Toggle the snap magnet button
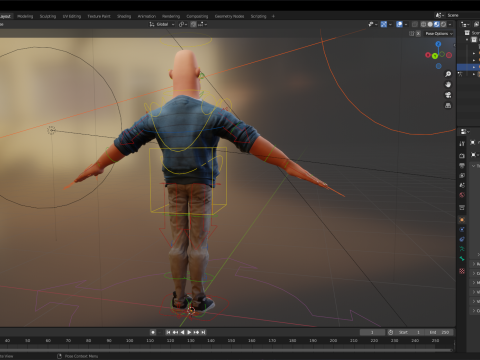The width and height of the screenshot is (480, 360). point(193,24)
